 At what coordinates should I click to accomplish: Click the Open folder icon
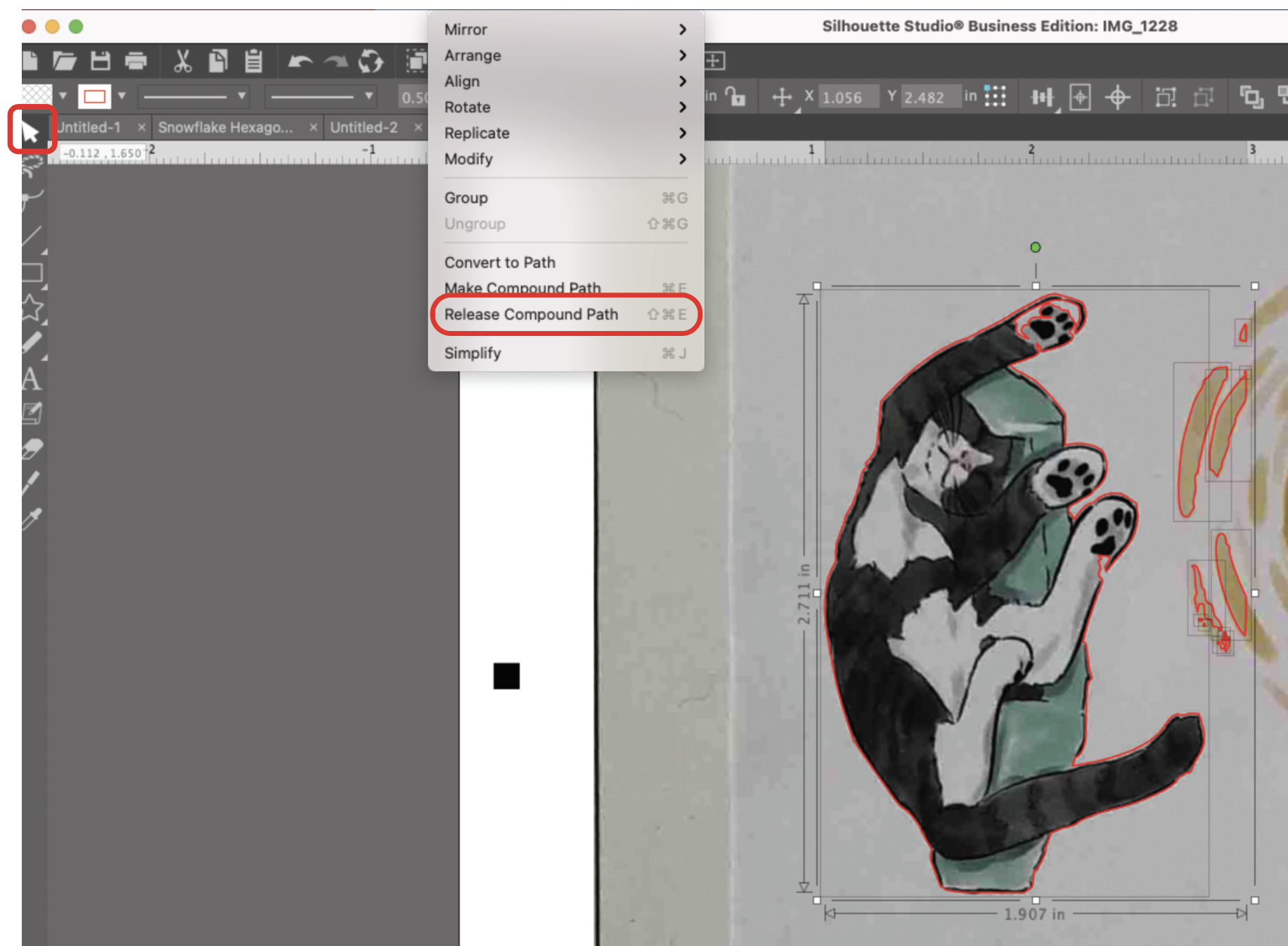tap(65, 61)
